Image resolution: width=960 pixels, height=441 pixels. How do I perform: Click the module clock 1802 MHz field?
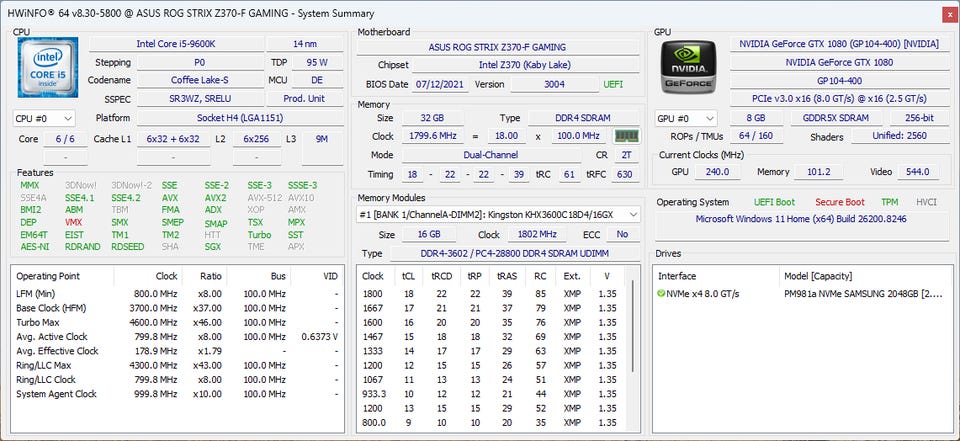tap(536, 234)
